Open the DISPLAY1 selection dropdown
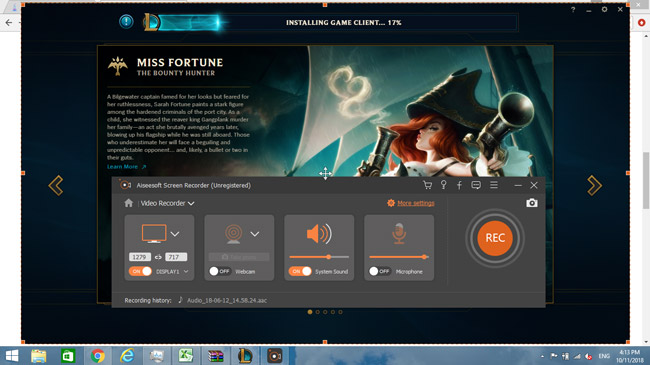Image resolution: width=650 pixels, height=365 pixels. tap(172, 272)
